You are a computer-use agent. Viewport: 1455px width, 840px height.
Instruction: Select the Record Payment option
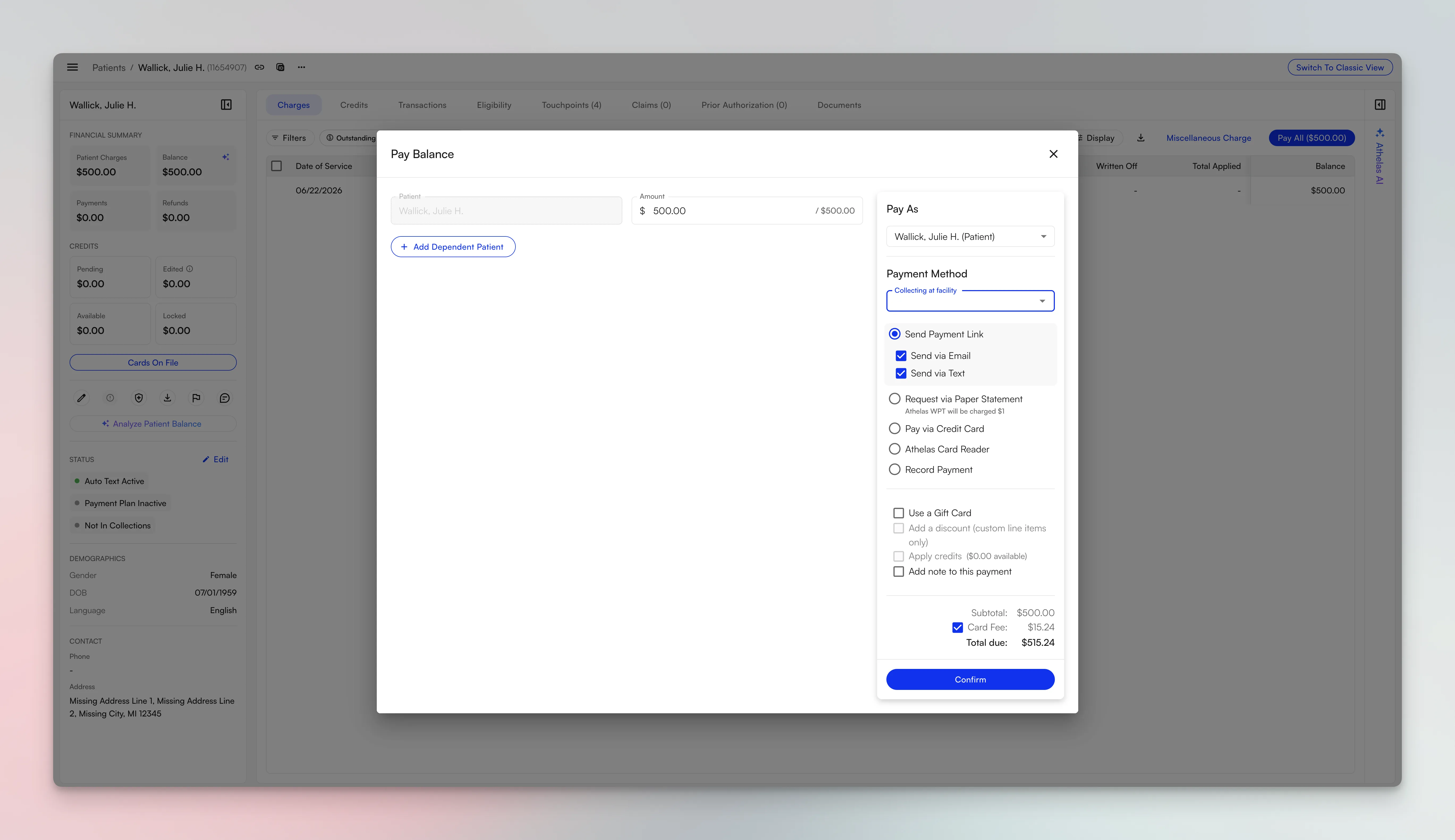pos(895,470)
